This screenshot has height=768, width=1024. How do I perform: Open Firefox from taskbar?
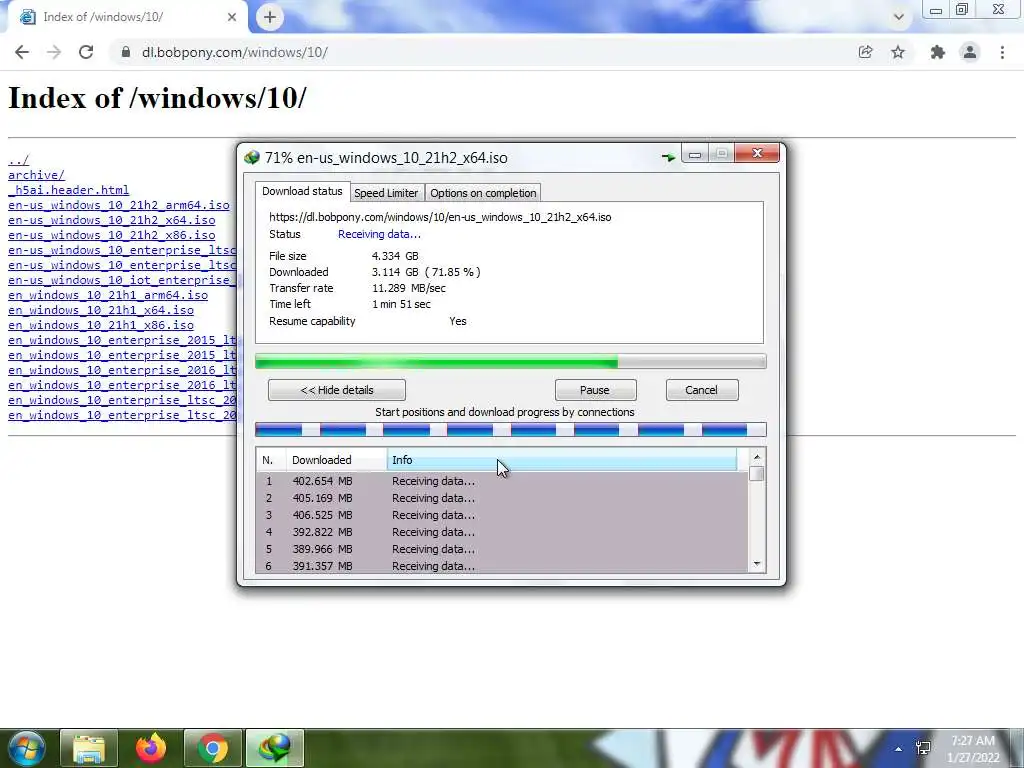tap(151, 748)
